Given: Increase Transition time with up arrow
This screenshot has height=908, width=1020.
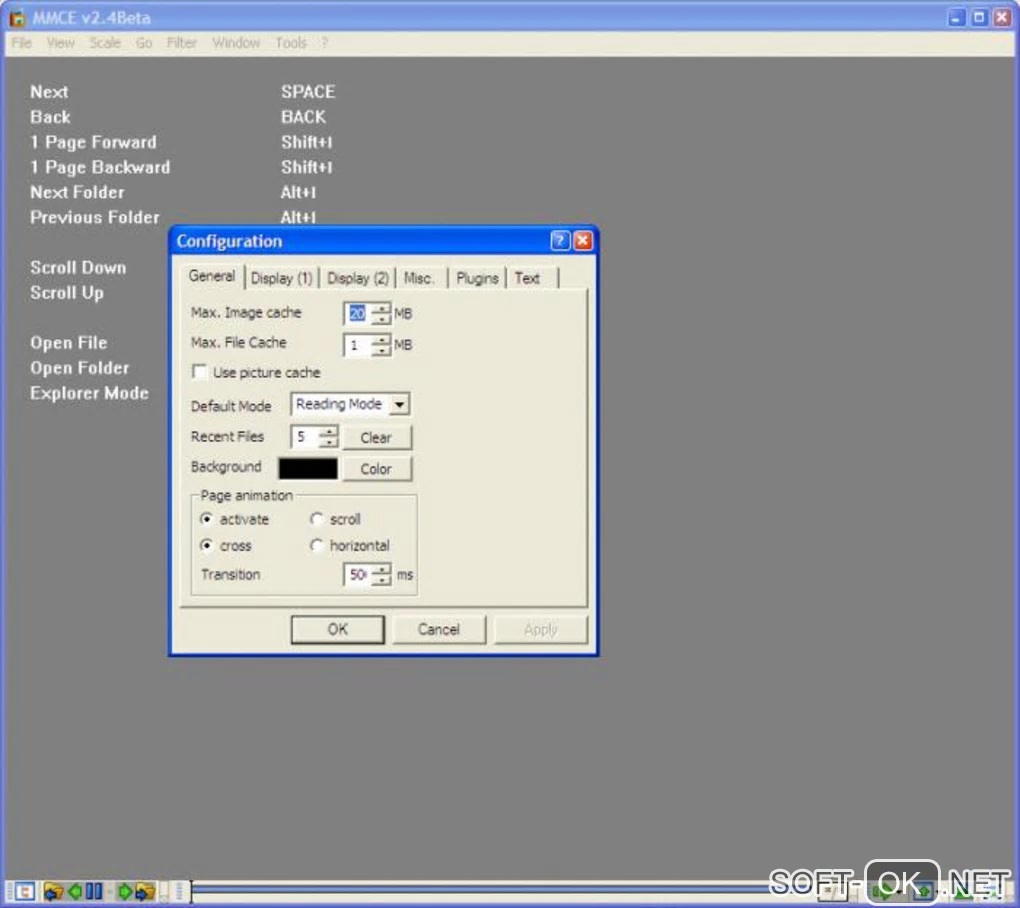Looking at the screenshot, I should pos(381,569).
